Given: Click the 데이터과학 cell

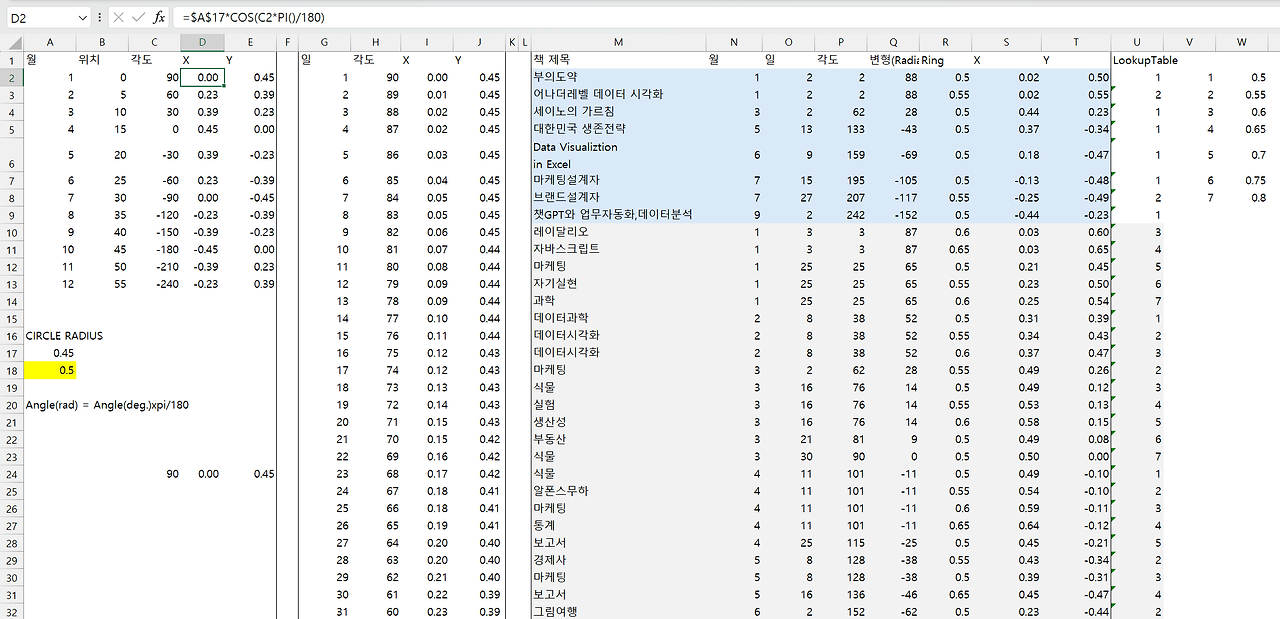Looking at the screenshot, I should click(618, 318).
